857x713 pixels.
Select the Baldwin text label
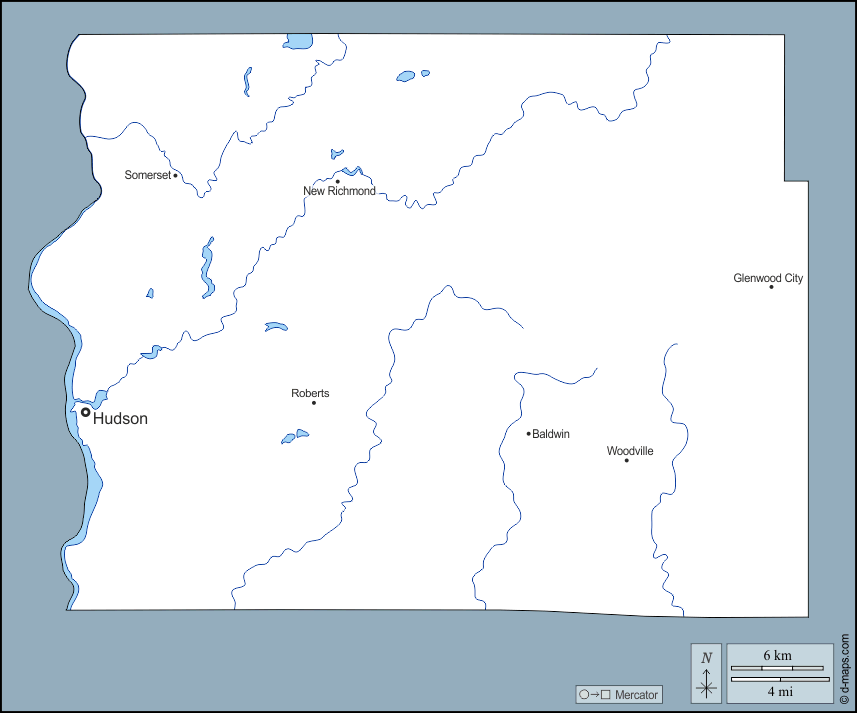(551, 434)
